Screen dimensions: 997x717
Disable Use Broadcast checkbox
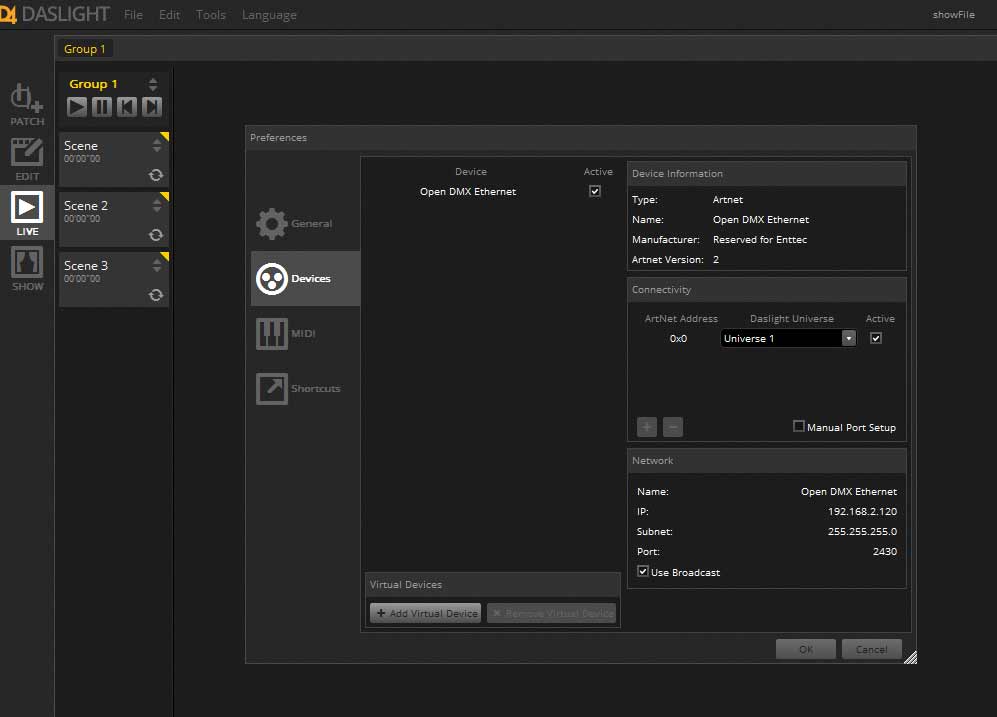[x=643, y=571]
